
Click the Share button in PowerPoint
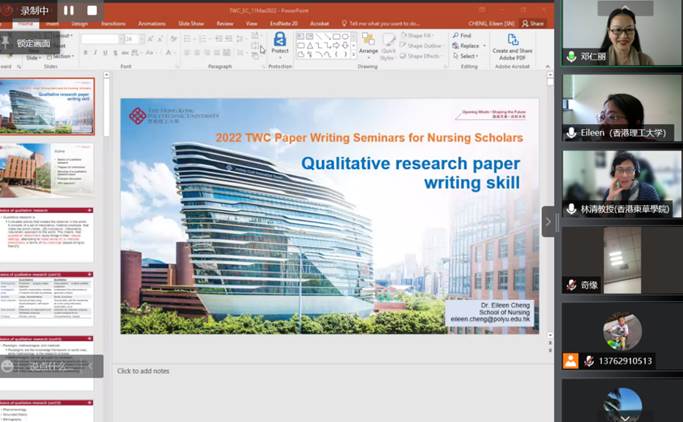coord(533,23)
